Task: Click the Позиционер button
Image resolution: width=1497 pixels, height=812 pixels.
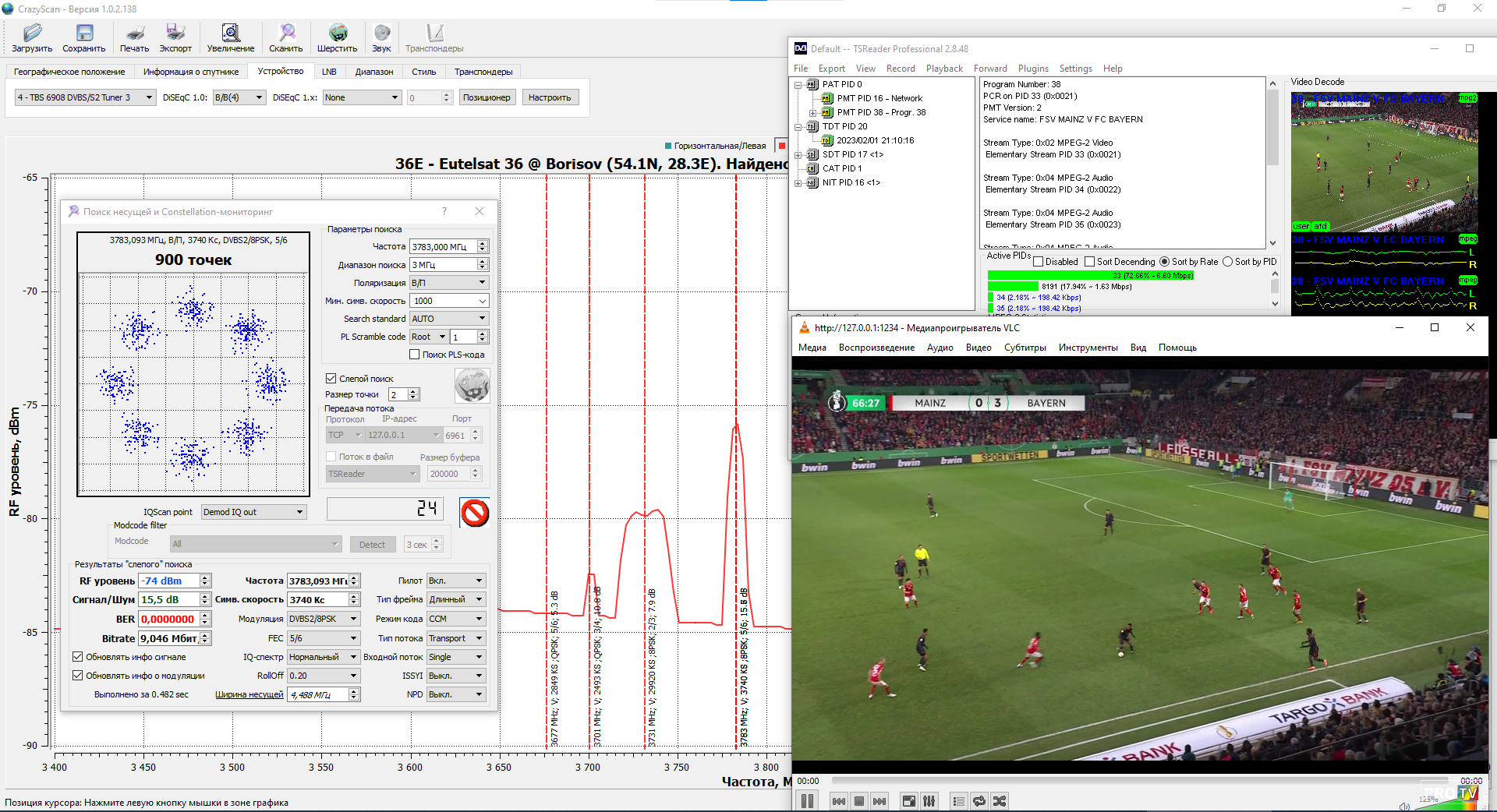Action: pos(487,97)
